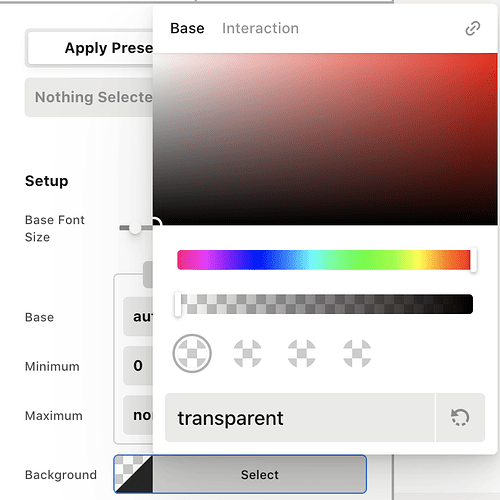Select the fourth transparent swatch

point(357,353)
